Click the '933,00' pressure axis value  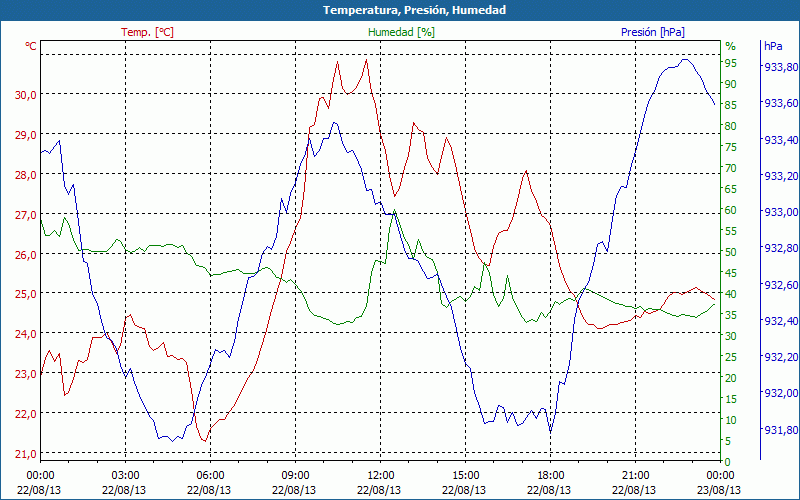tap(781, 212)
